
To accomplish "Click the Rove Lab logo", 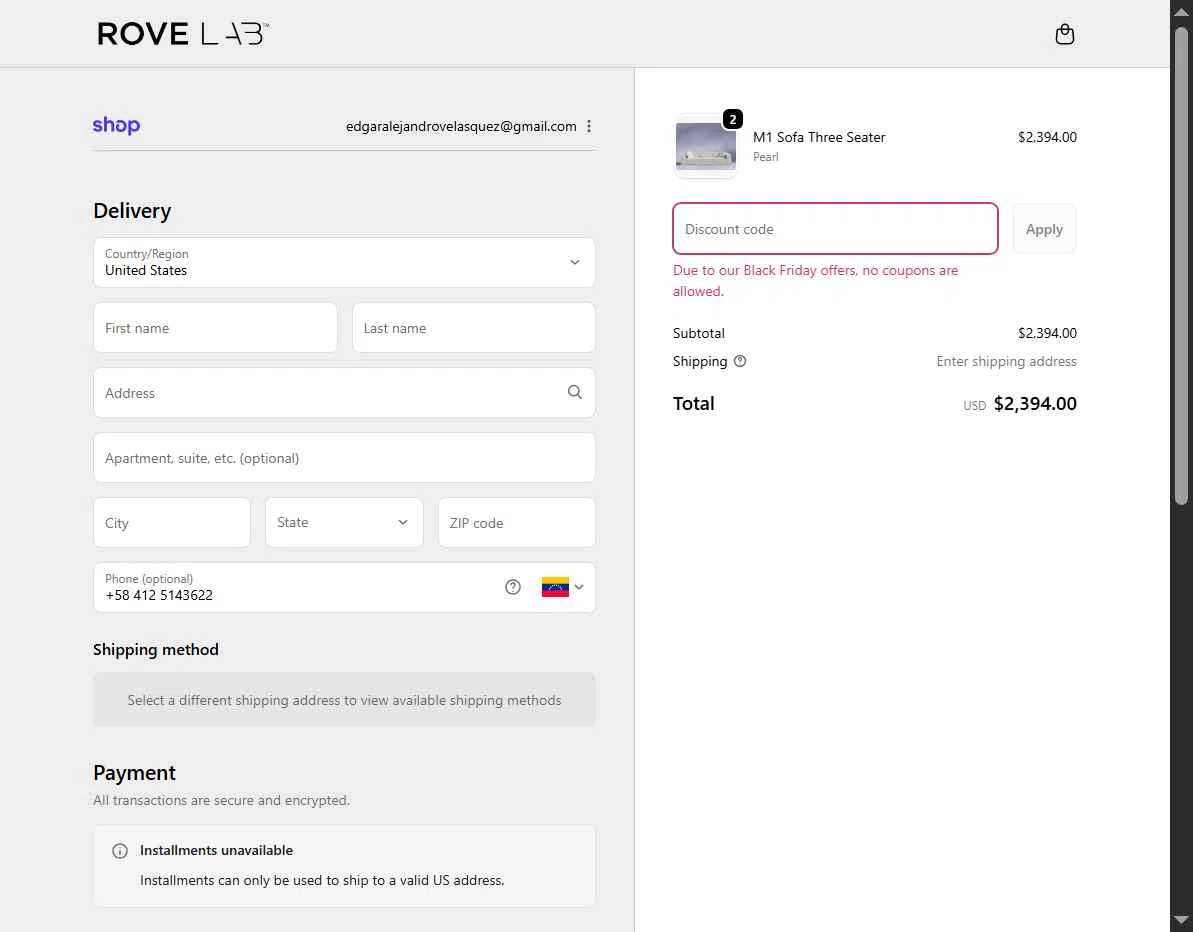I will (x=183, y=33).
